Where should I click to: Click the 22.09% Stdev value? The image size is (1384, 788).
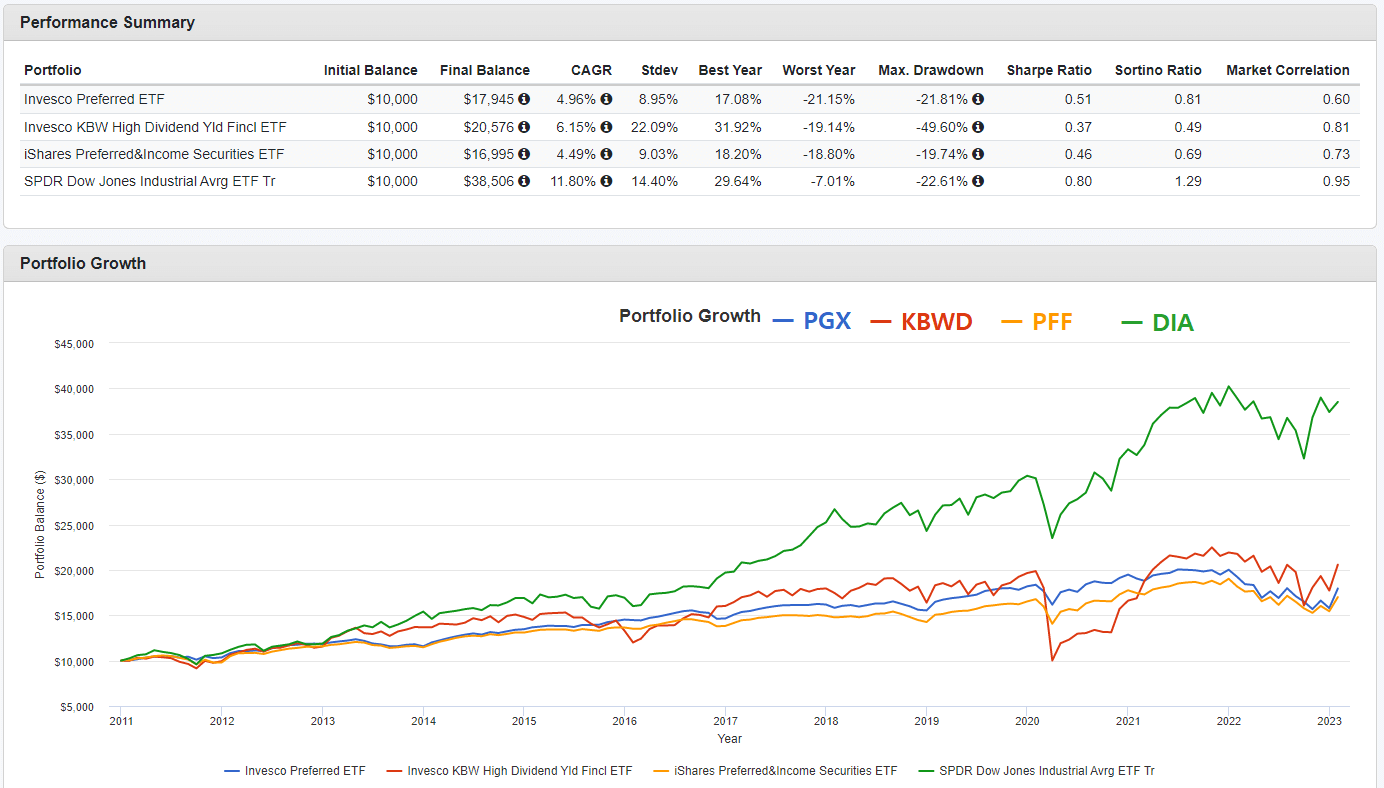[655, 127]
